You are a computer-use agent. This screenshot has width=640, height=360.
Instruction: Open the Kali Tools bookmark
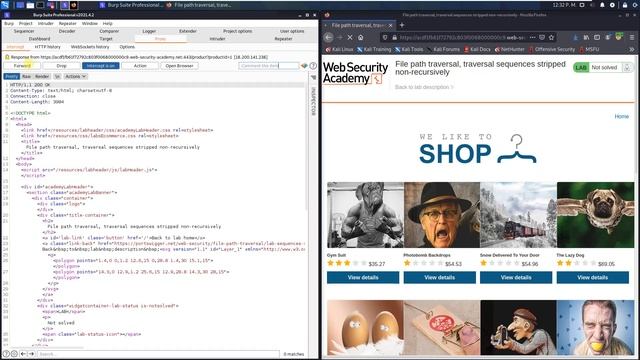pos(409,49)
